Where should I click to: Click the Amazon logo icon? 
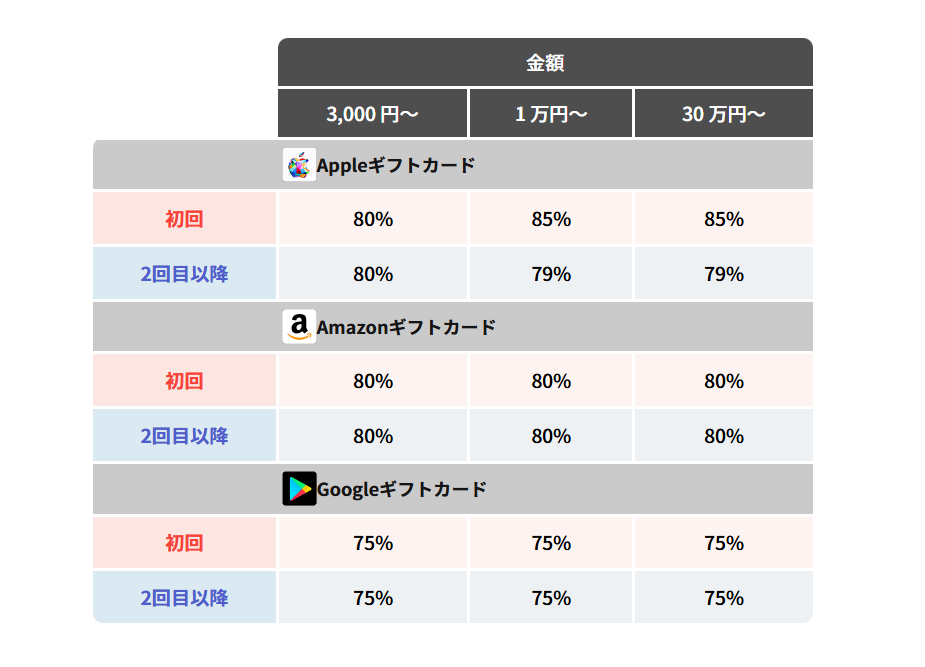coord(299,326)
